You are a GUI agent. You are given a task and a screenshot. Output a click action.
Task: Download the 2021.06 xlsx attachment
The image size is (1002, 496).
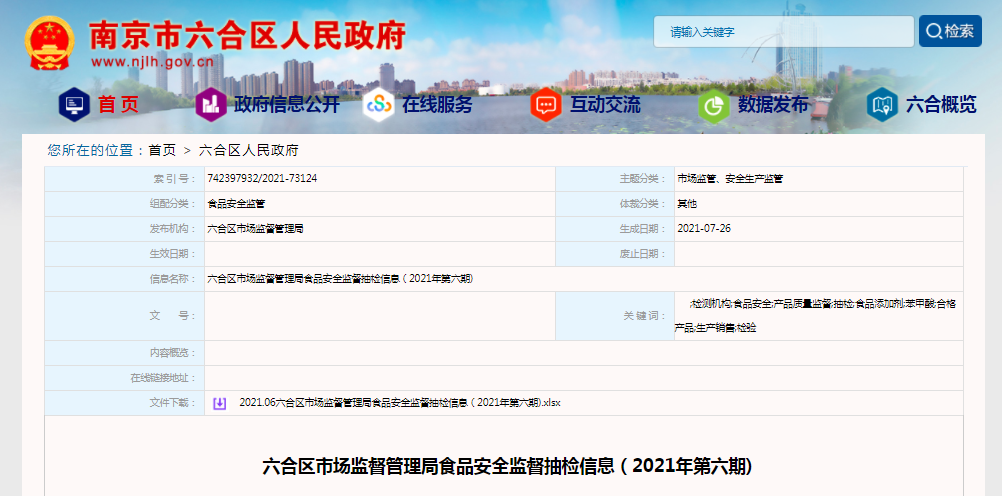[x=400, y=404]
